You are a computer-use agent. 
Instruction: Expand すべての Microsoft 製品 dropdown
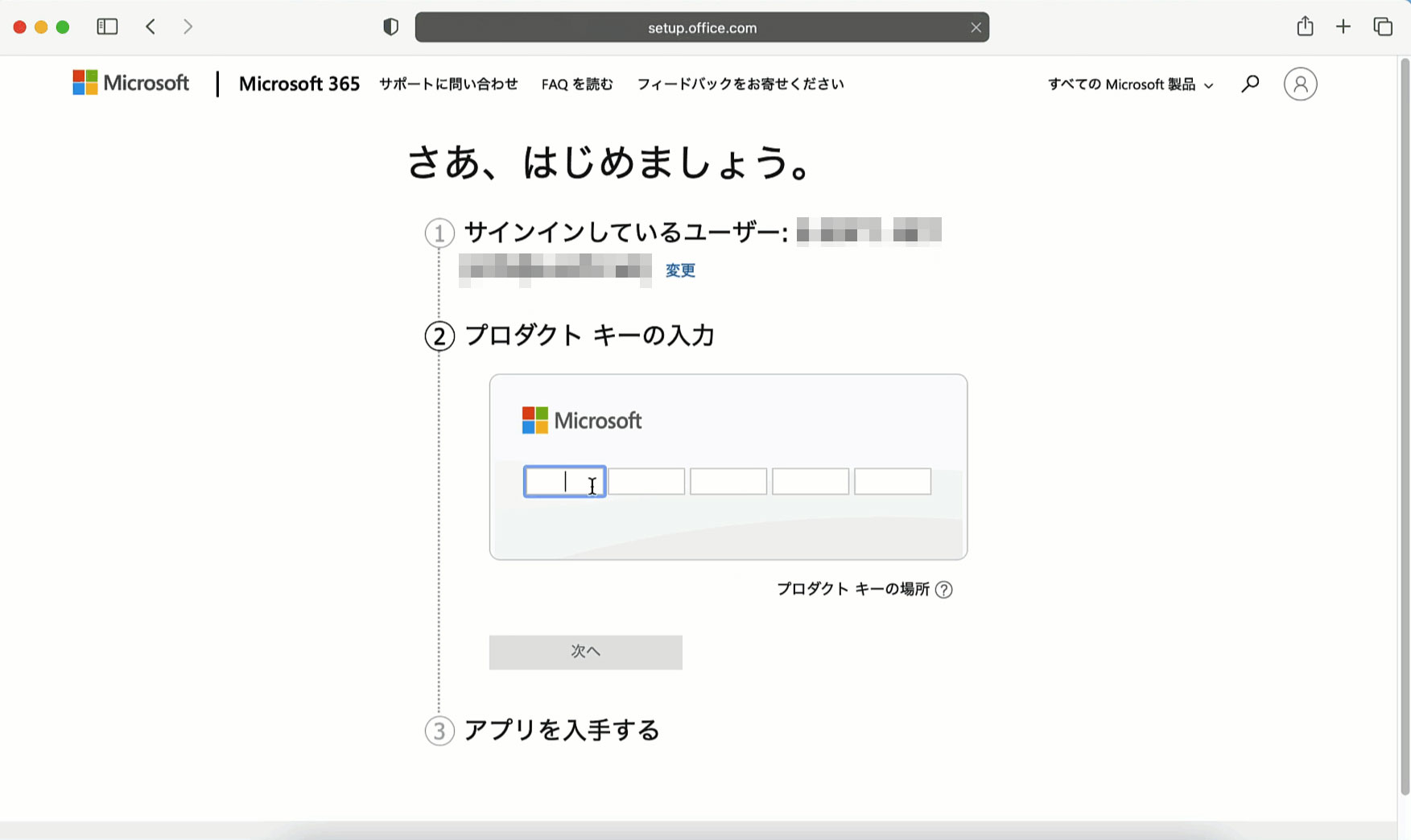(x=1130, y=84)
